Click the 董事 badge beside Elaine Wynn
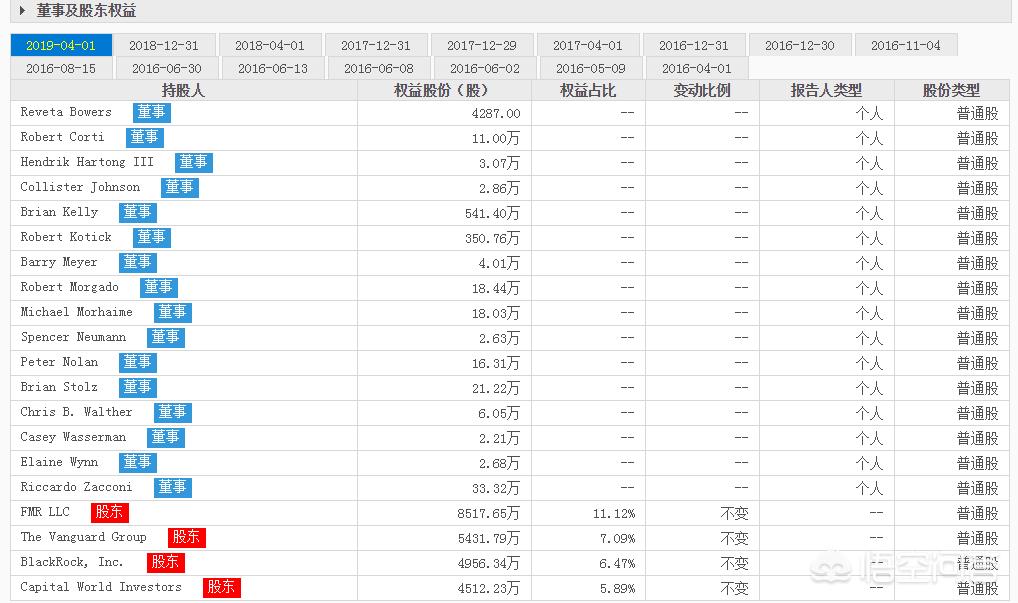 tap(138, 462)
